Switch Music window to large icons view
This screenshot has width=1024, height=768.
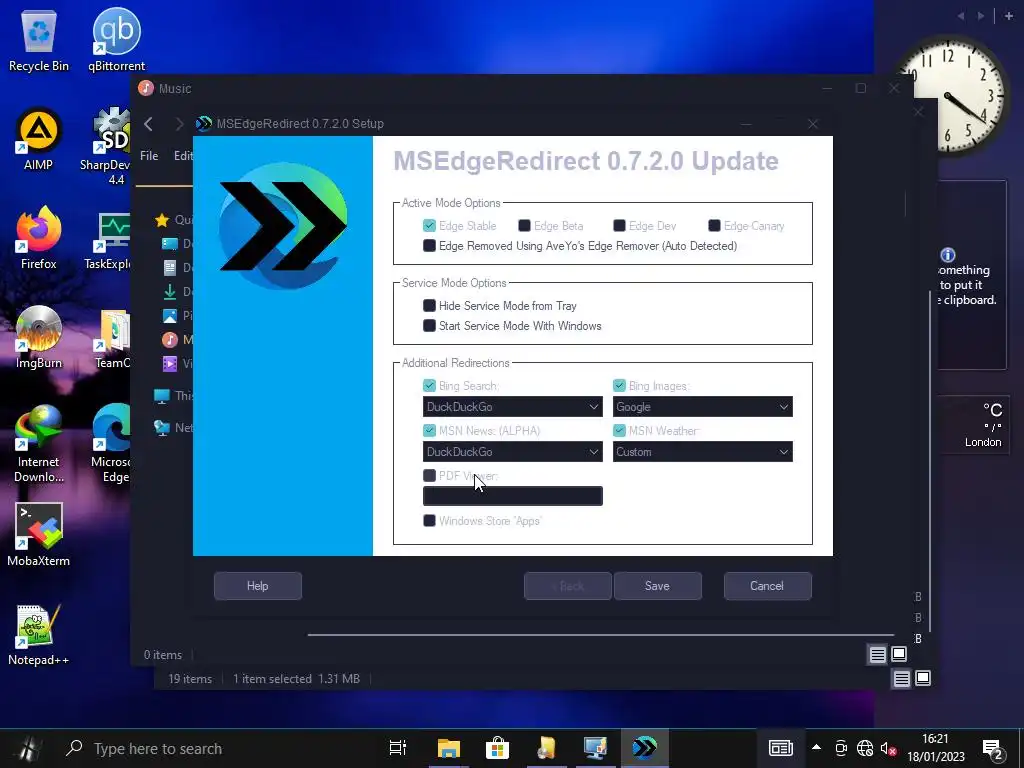[899, 654]
